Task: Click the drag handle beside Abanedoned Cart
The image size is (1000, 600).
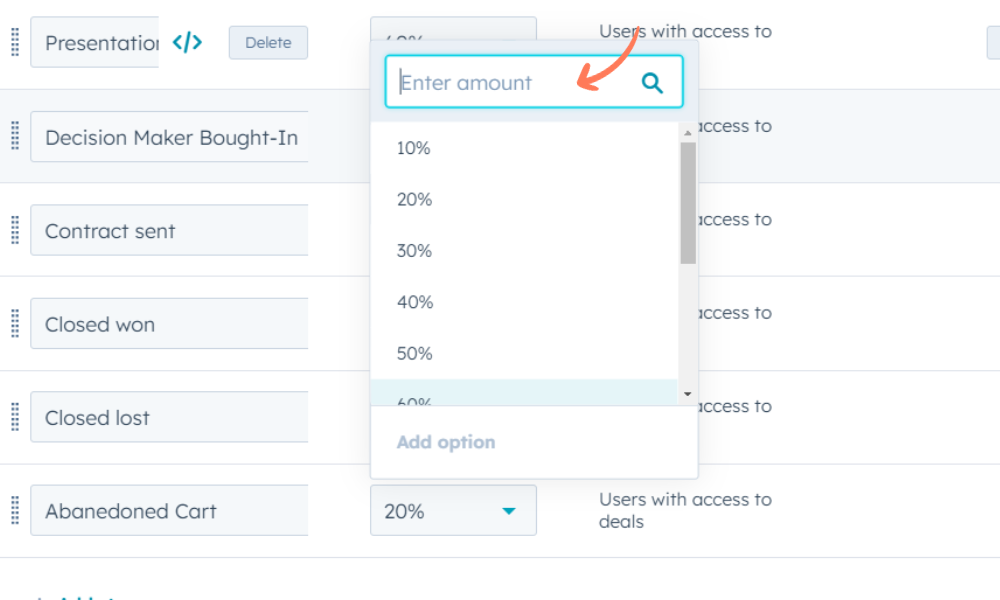Action: tap(14, 510)
